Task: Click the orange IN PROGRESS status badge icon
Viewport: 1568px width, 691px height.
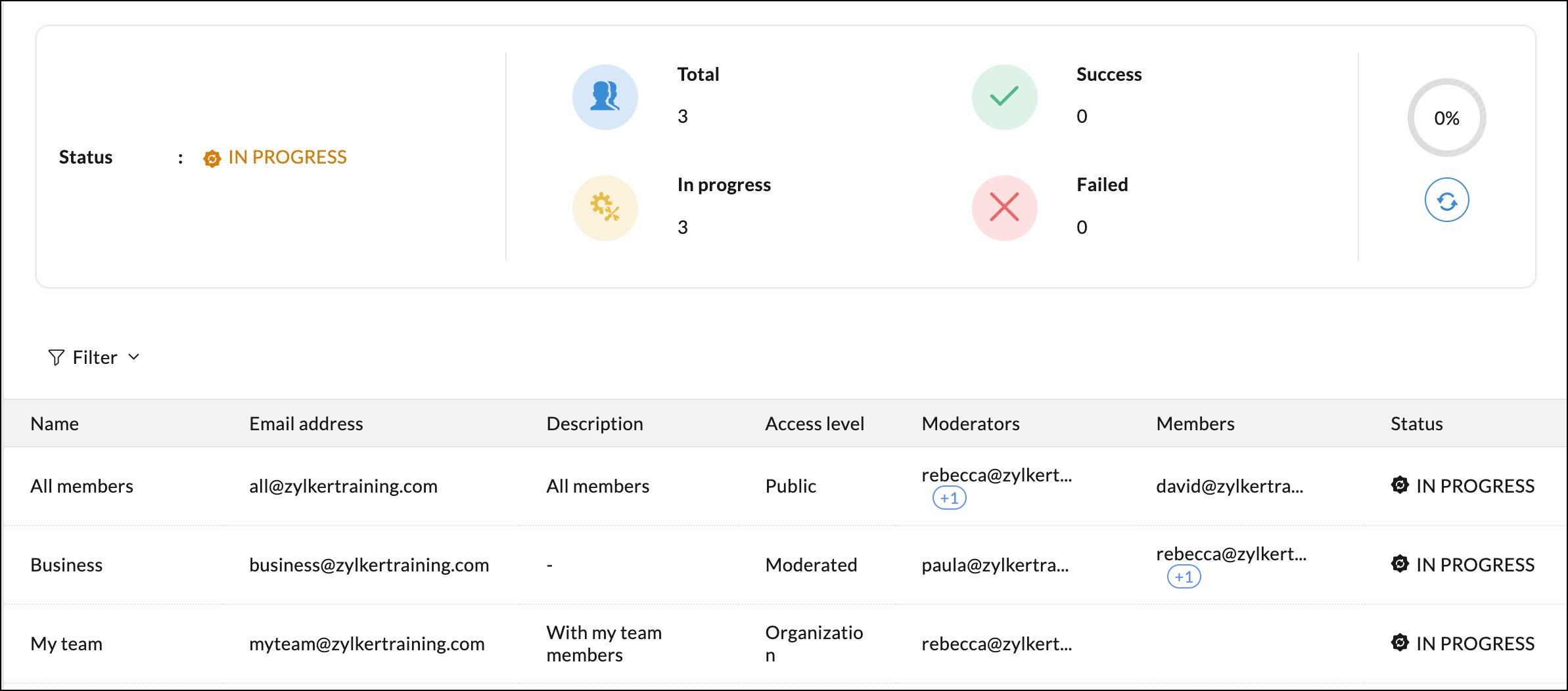Action: click(212, 158)
